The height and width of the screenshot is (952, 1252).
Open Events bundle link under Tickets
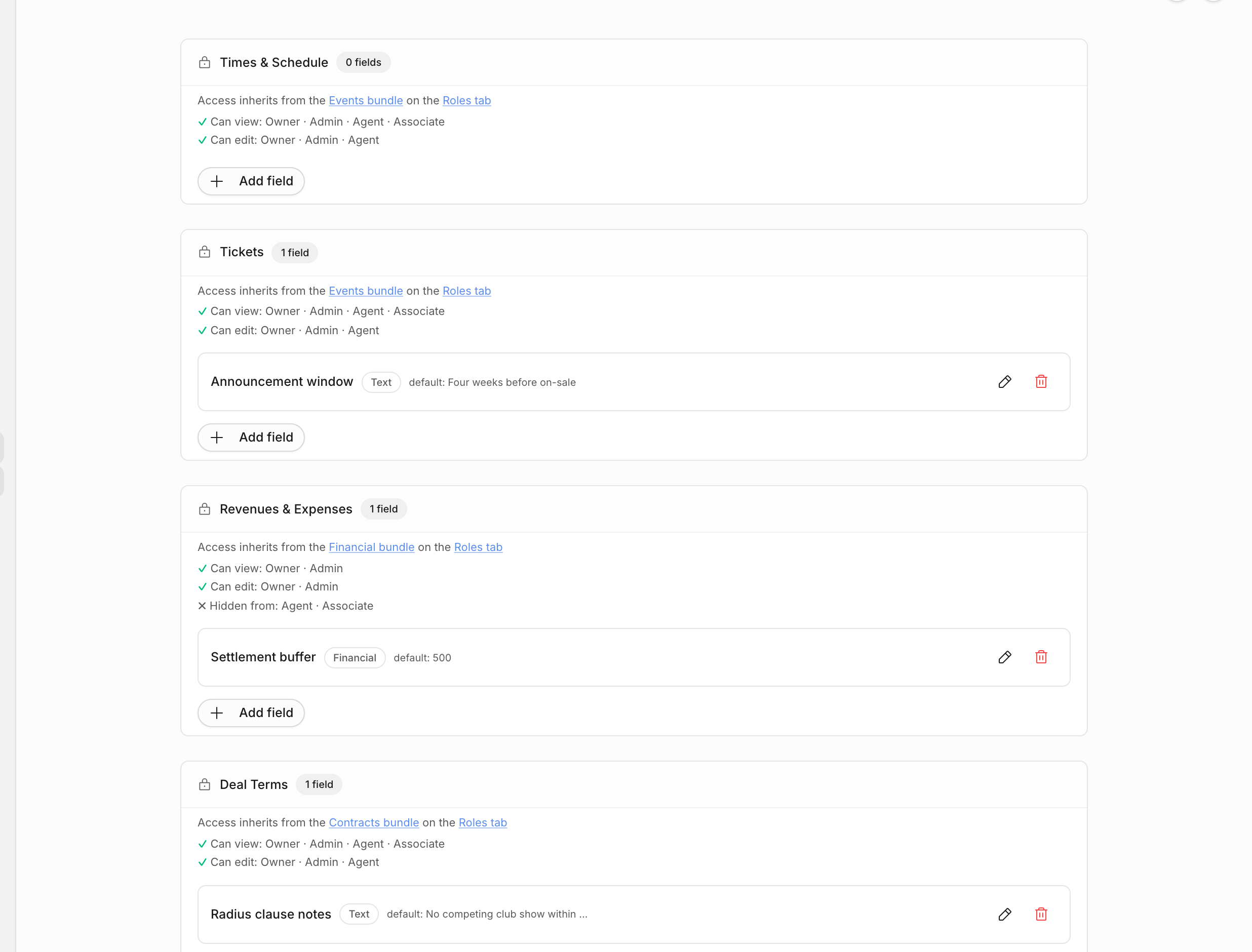pos(366,291)
